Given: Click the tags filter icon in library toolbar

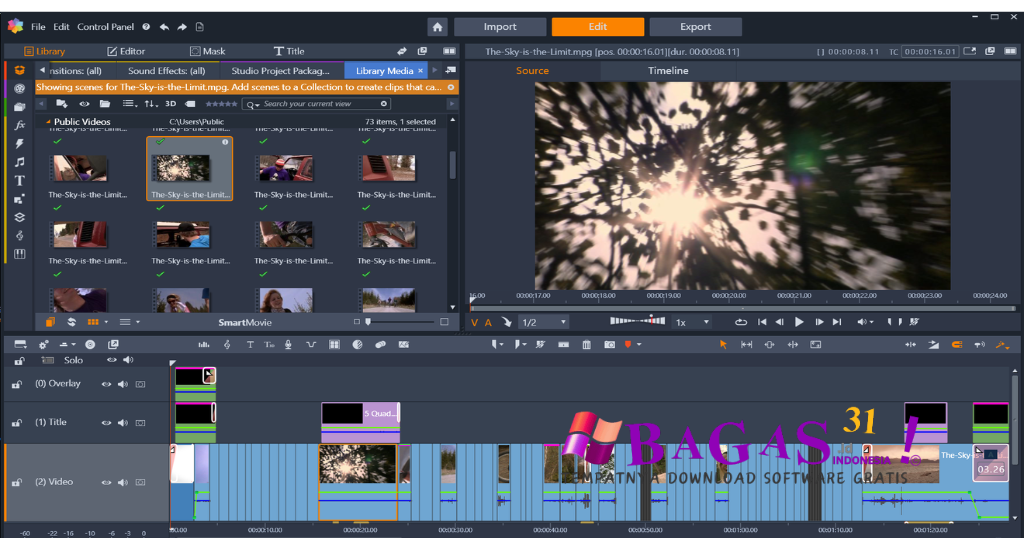Looking at the screenshot, I should tap(190, 104).
